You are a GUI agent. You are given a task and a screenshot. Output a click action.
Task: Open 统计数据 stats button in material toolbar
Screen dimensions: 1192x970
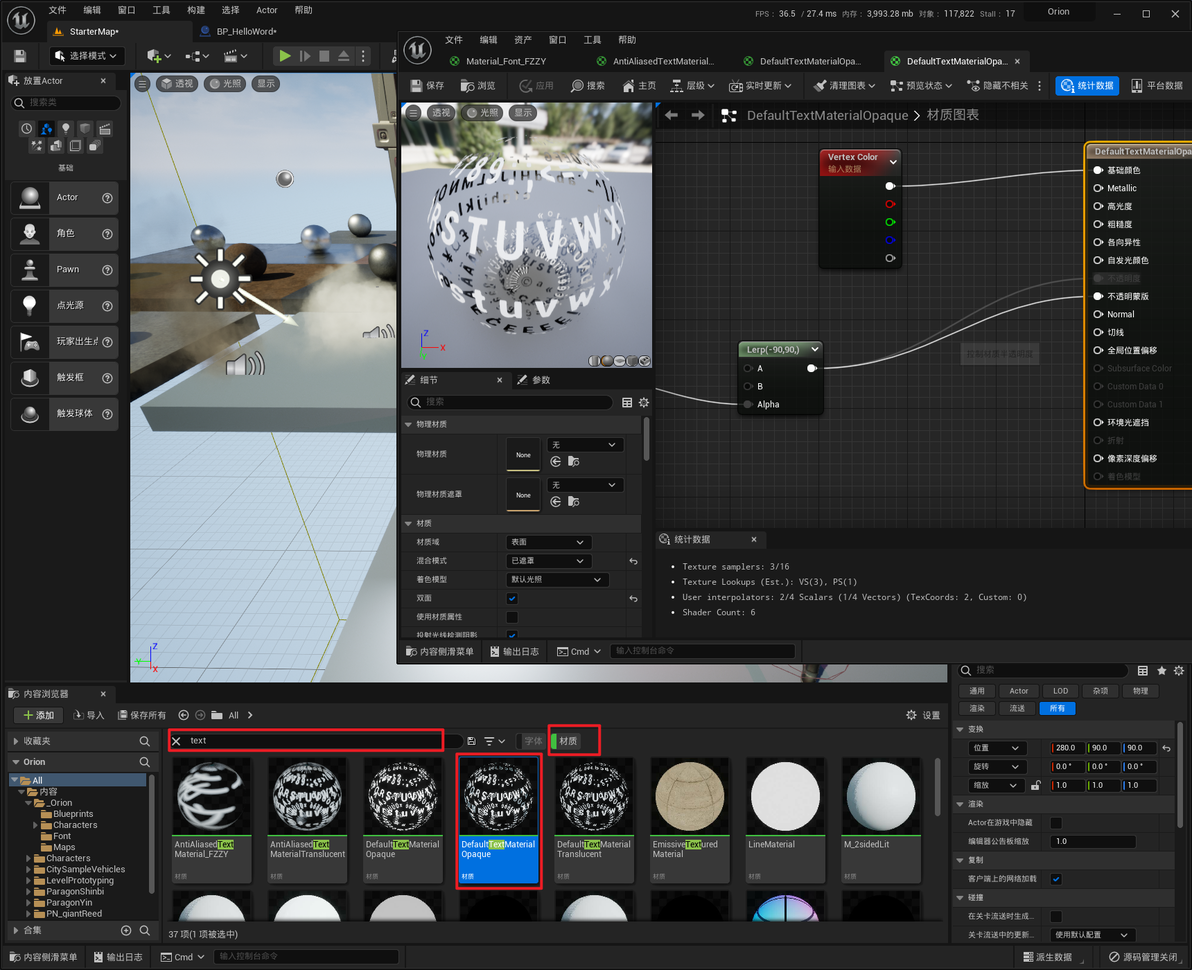pyautogui.click(x=1087, y=86)
